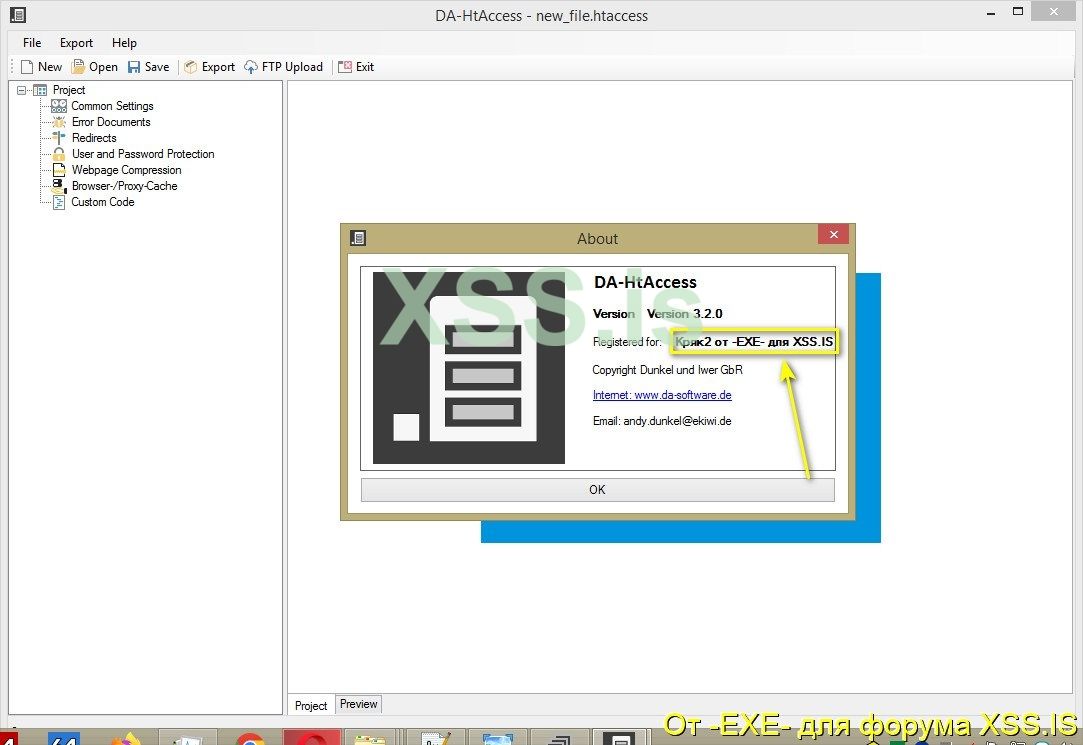Click OK in the About dialog
The height and width of the screenshot is (745, 1083).
tap(597, 490)
